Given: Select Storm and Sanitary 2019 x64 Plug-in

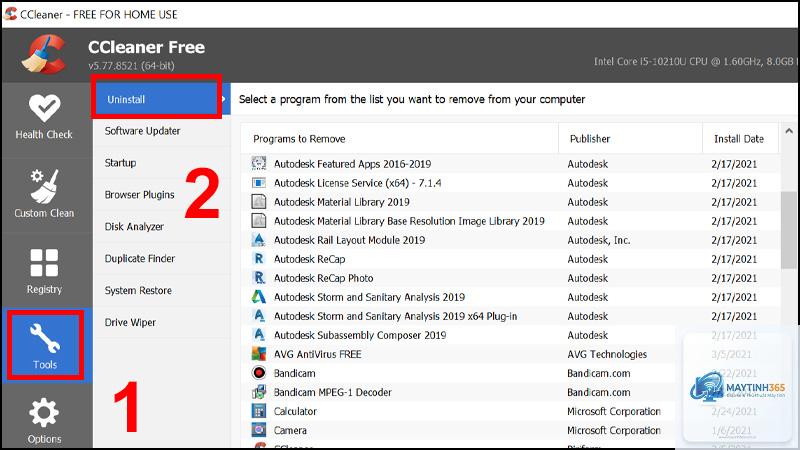Looking at the screenshot, I should [510, 316].
